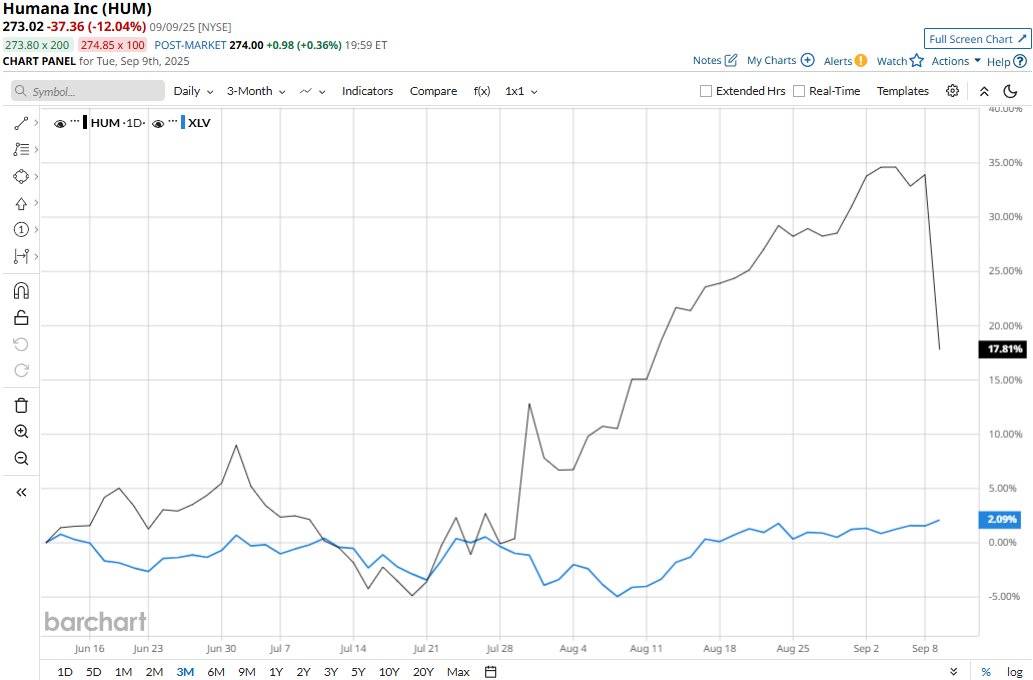
Task: Click the Notes edit icon
Action: coord(731,61)
